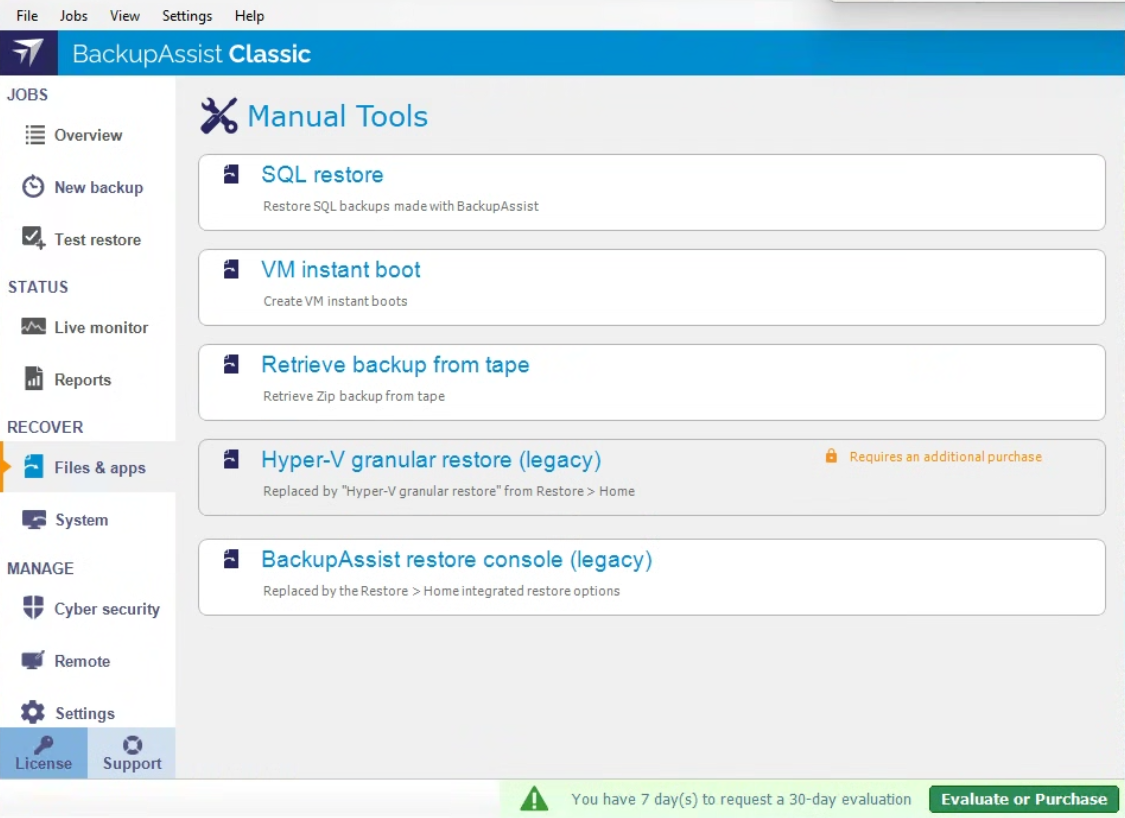The image size is (1125, 818).
Task: Open Overview list icon in sidebar
Action: pos(35,135)
